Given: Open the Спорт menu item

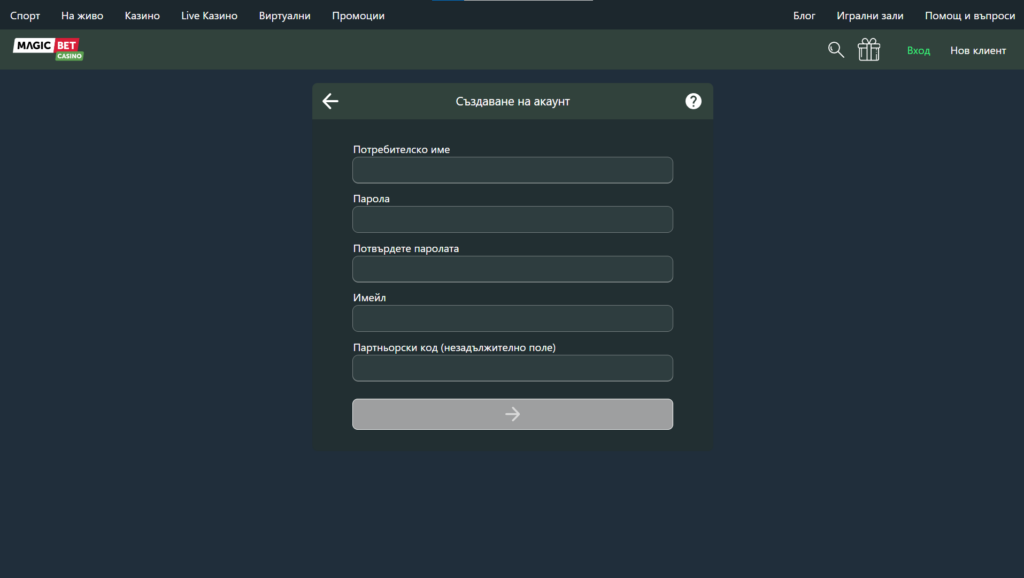Looking at the screenshot, I should tap(25, 16).
